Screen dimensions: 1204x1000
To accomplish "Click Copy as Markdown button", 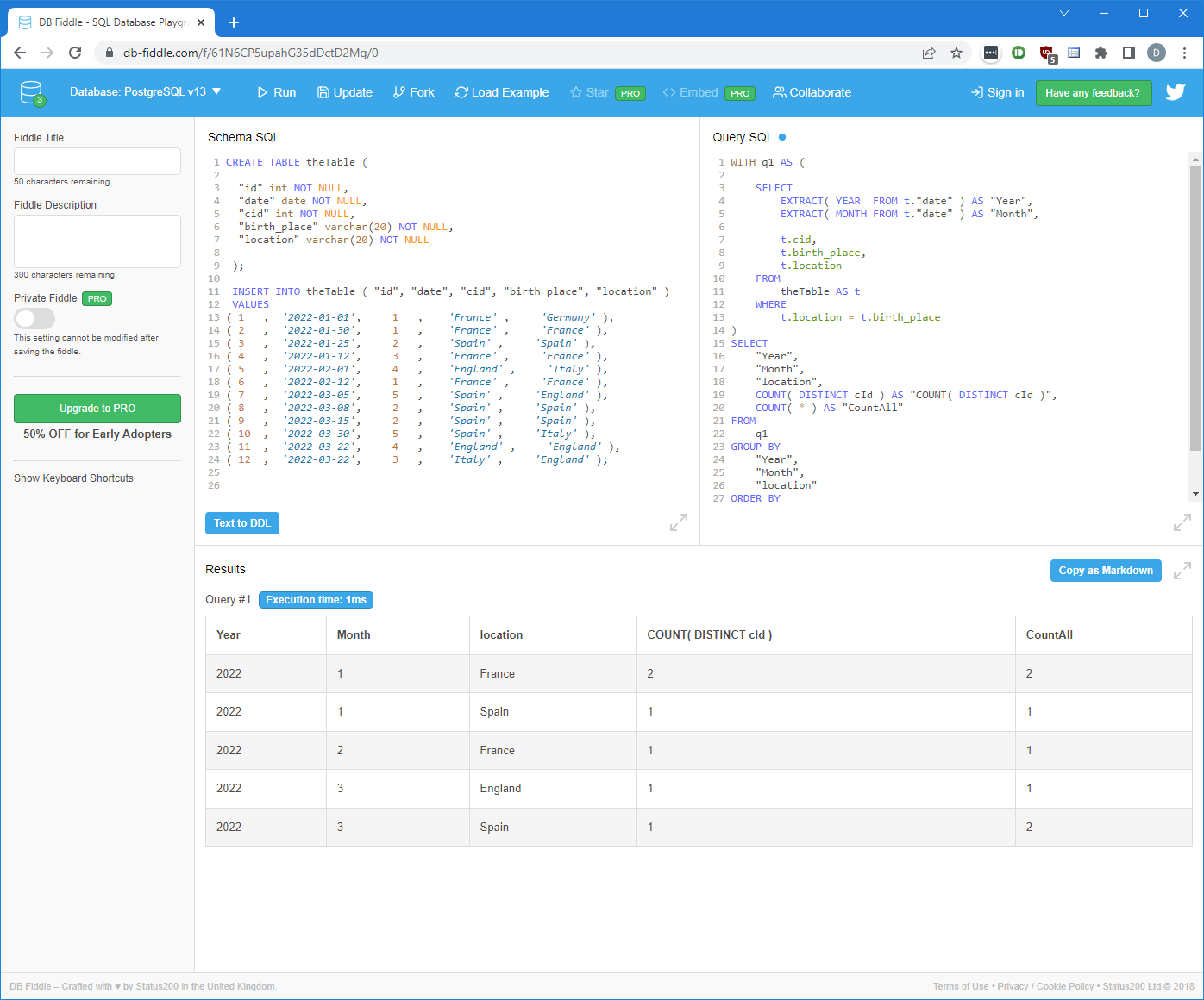I will tap(1106, 571).
